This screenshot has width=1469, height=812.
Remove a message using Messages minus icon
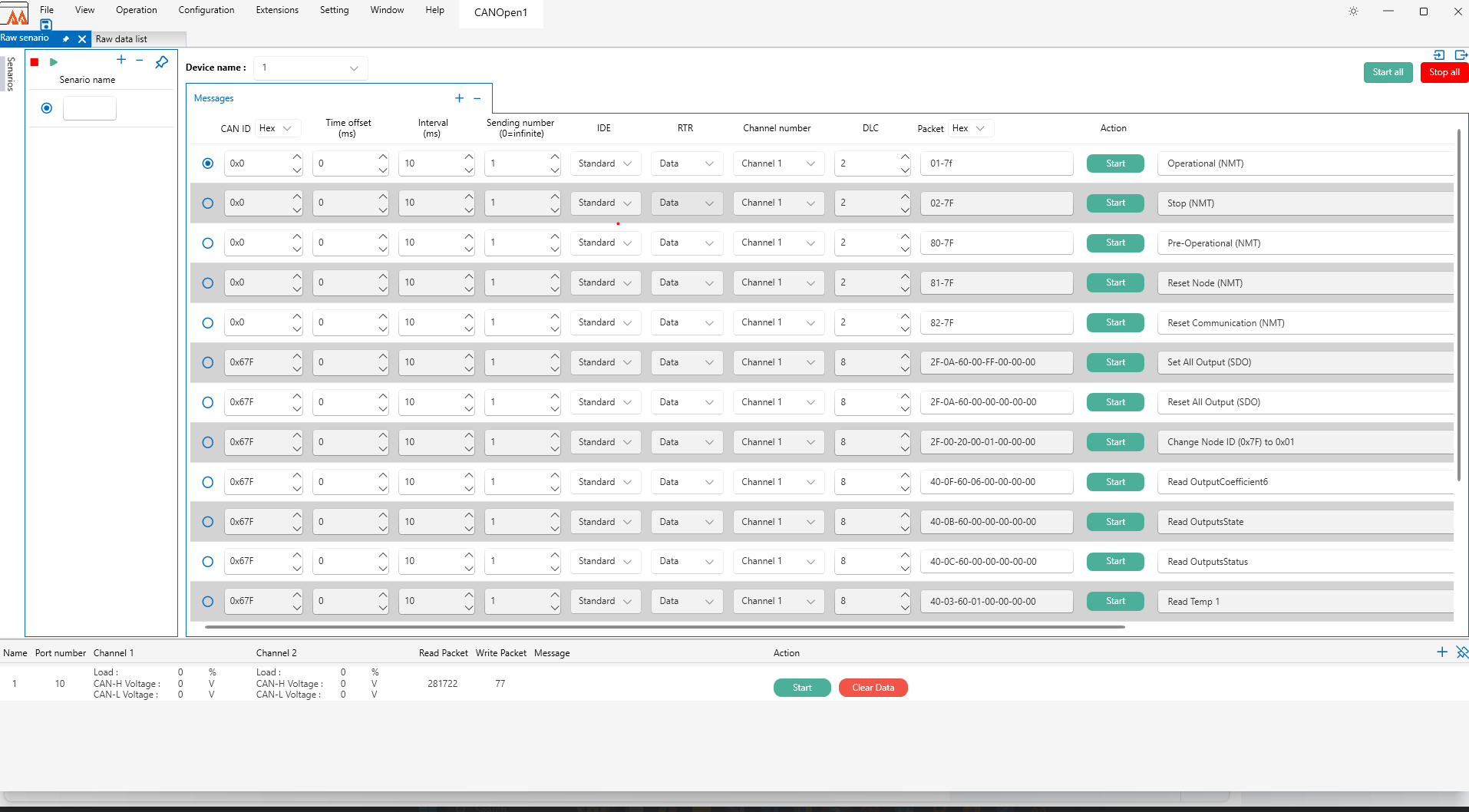(477, 98)
